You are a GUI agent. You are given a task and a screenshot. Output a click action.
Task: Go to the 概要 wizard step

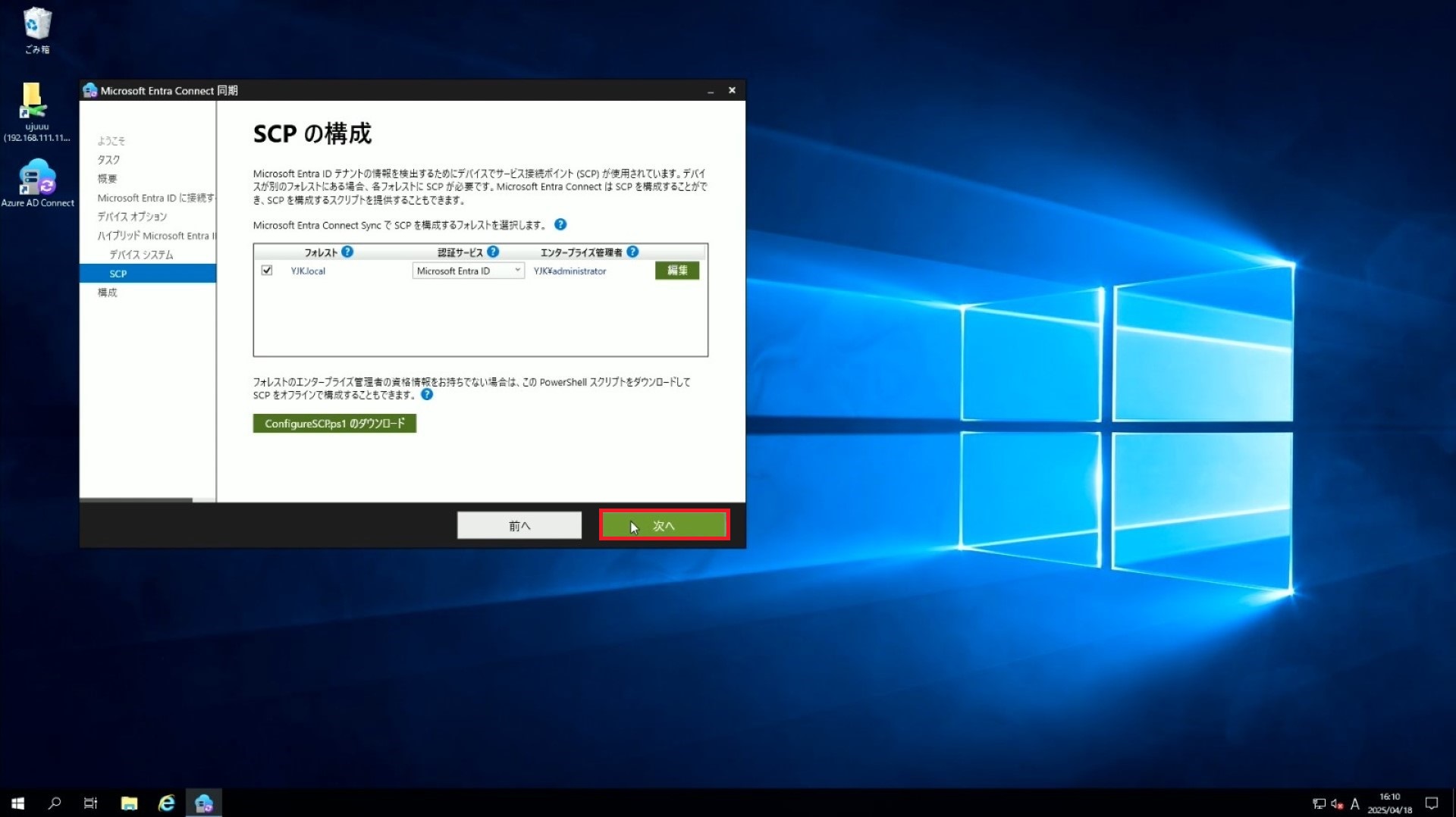107,179
